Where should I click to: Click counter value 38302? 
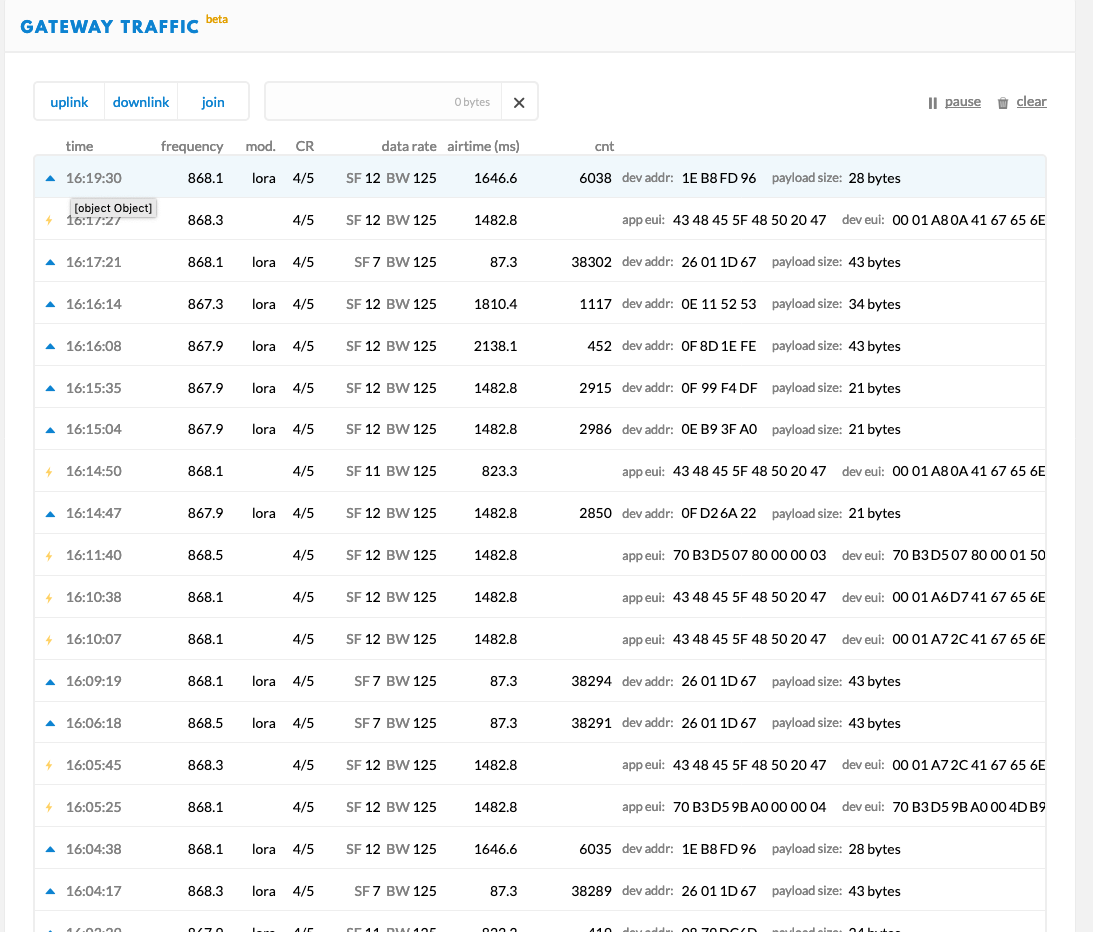[x=591, y=262]
